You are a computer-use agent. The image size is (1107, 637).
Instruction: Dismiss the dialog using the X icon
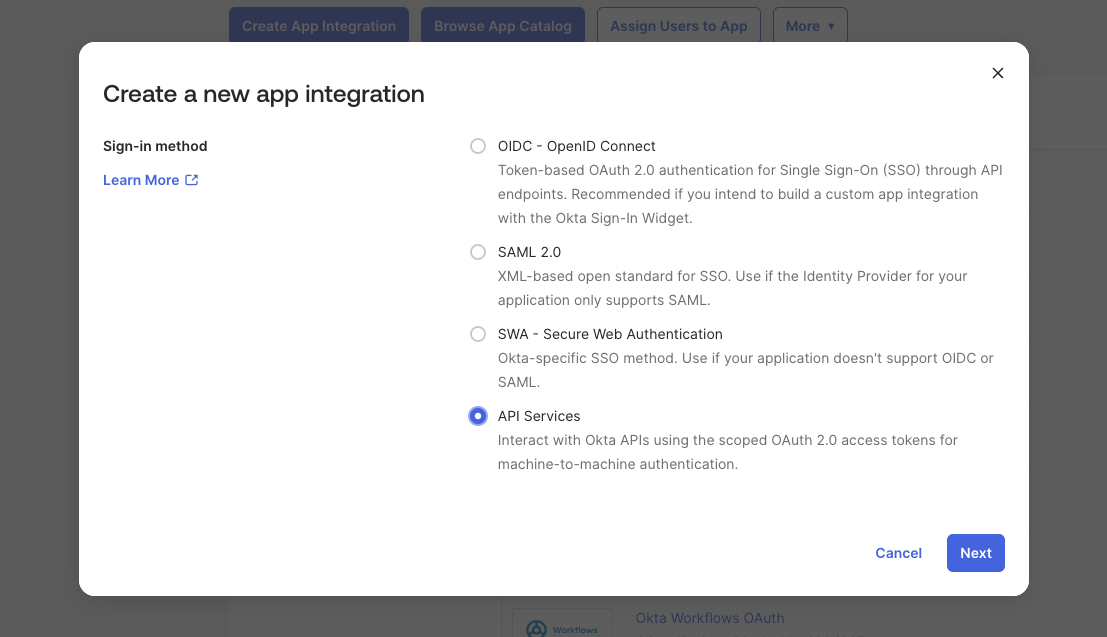(997, 73)
